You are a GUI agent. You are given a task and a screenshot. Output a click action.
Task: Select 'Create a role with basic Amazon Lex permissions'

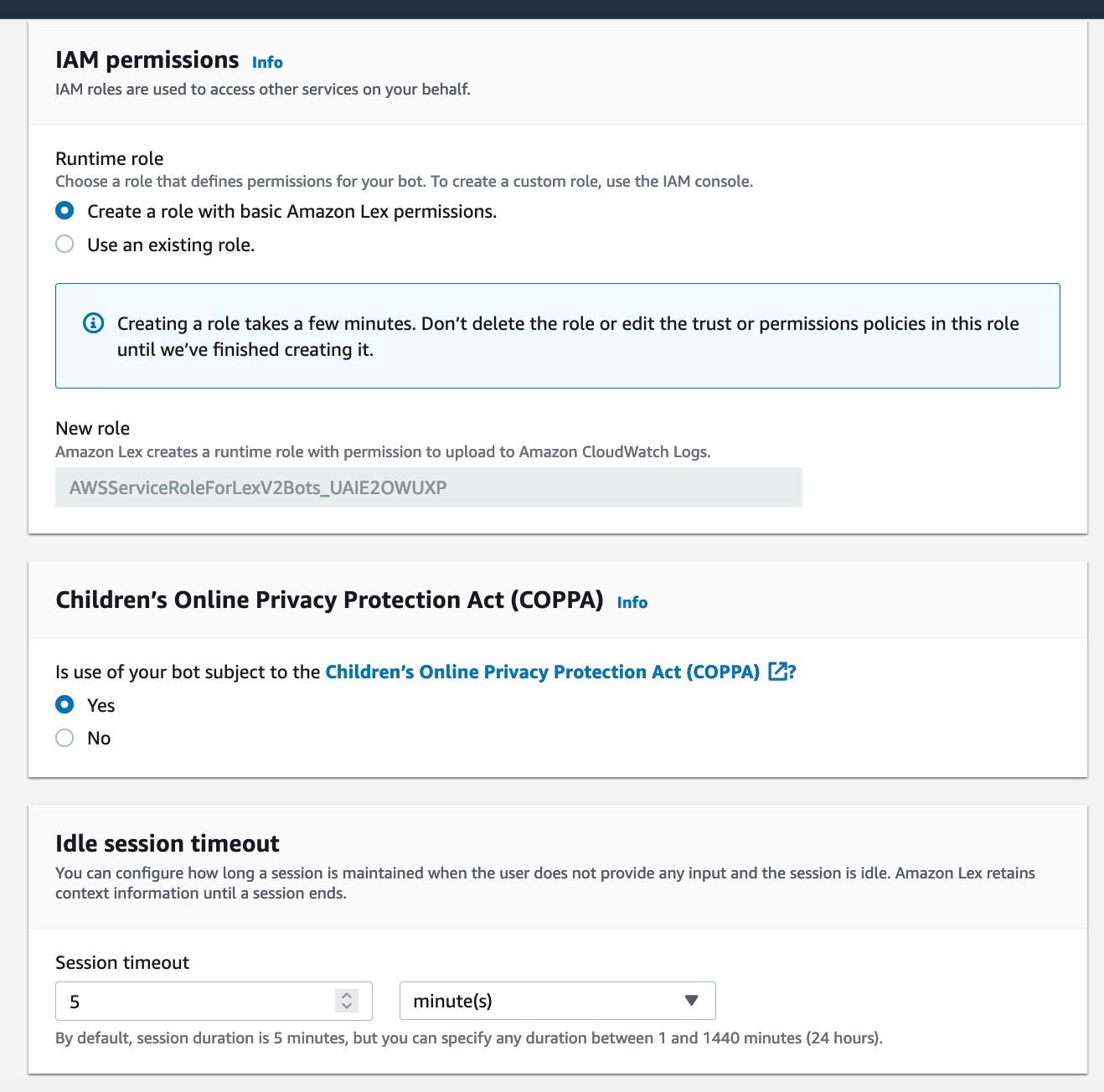pos(64,211)
